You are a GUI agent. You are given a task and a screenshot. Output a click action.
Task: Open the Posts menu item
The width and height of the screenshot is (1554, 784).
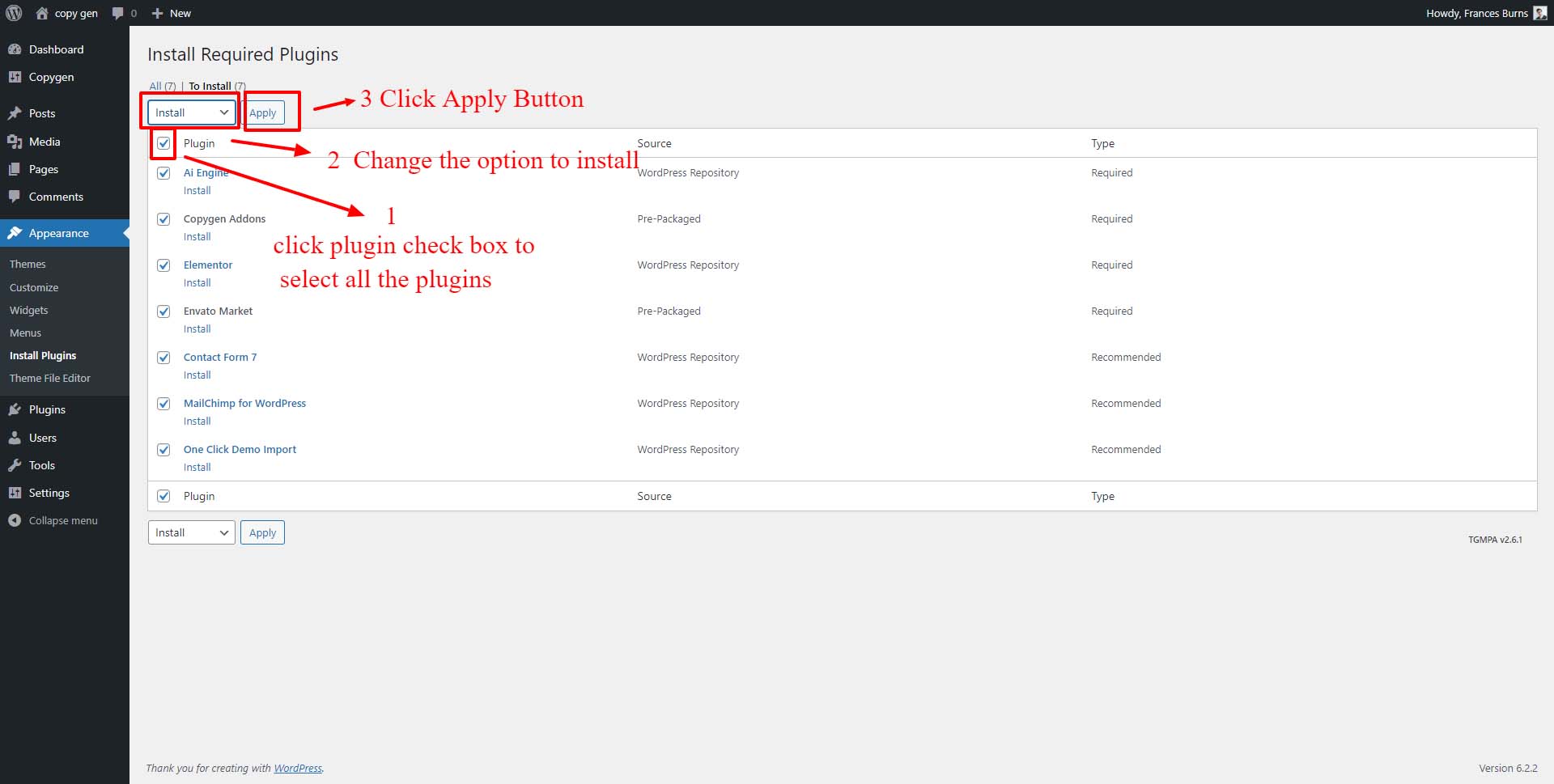click(x=42, y=113)
